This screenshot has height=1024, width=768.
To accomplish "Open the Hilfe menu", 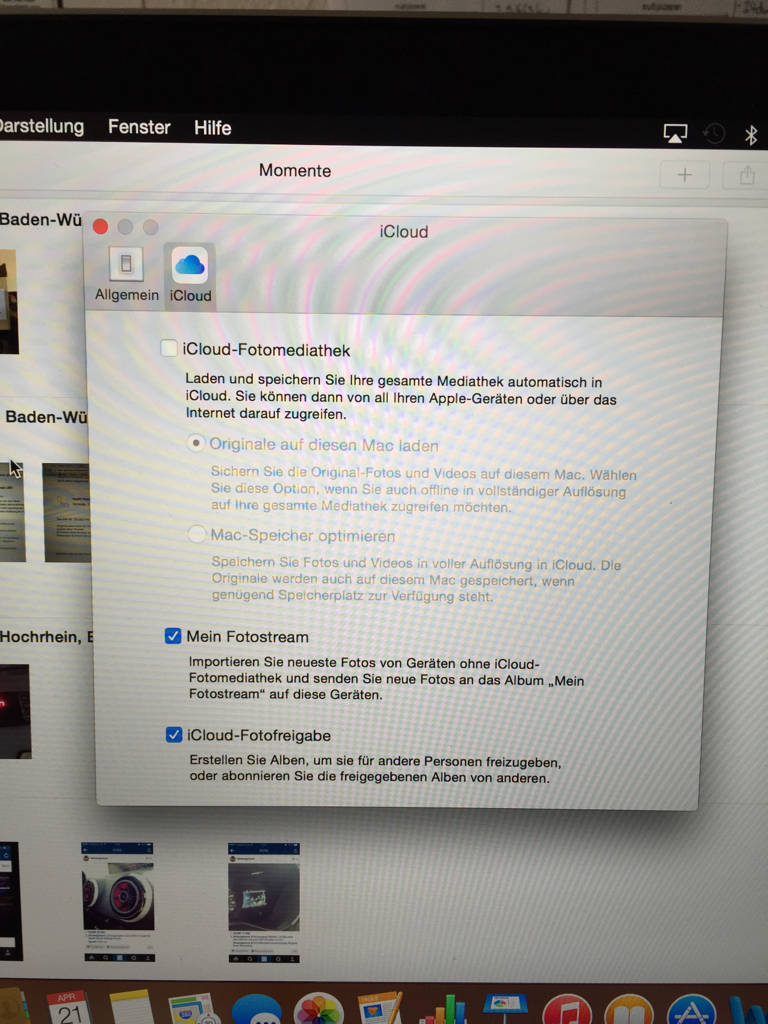I will pos(213,127).
